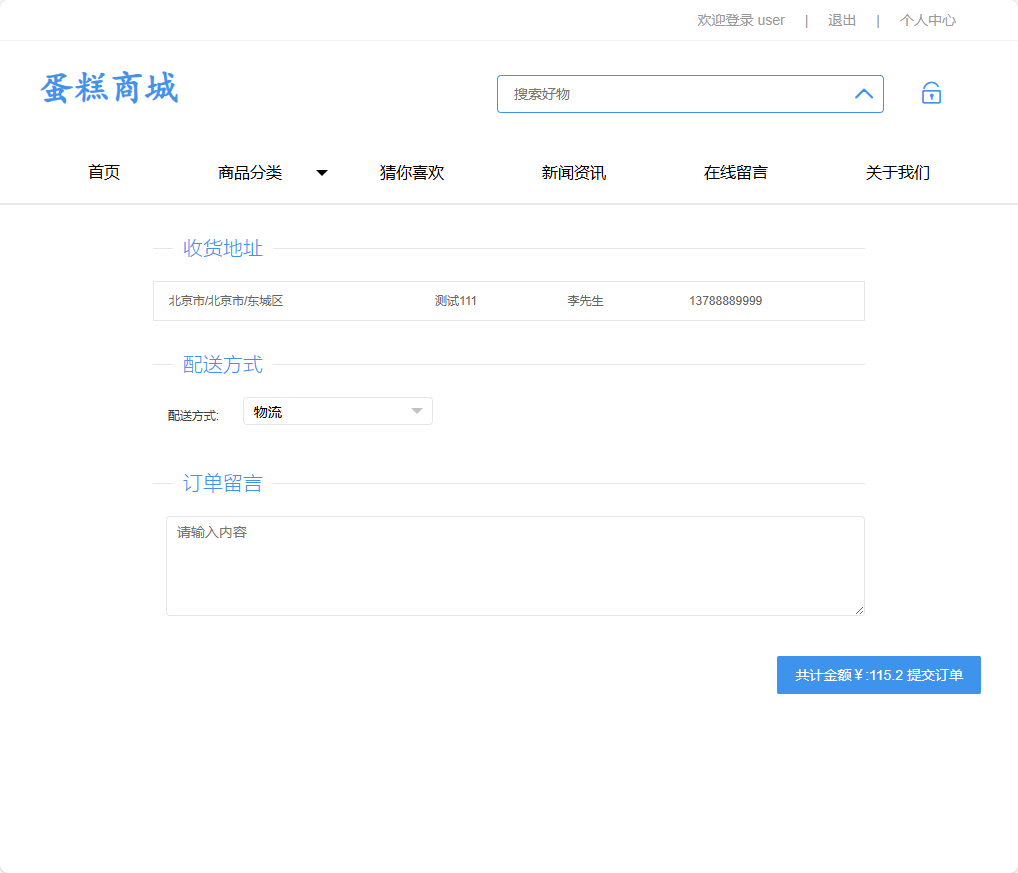Viewport: 1018px width, 873px height.
Task: Open the 新闻资讯 news page
Action: (573, 172)
